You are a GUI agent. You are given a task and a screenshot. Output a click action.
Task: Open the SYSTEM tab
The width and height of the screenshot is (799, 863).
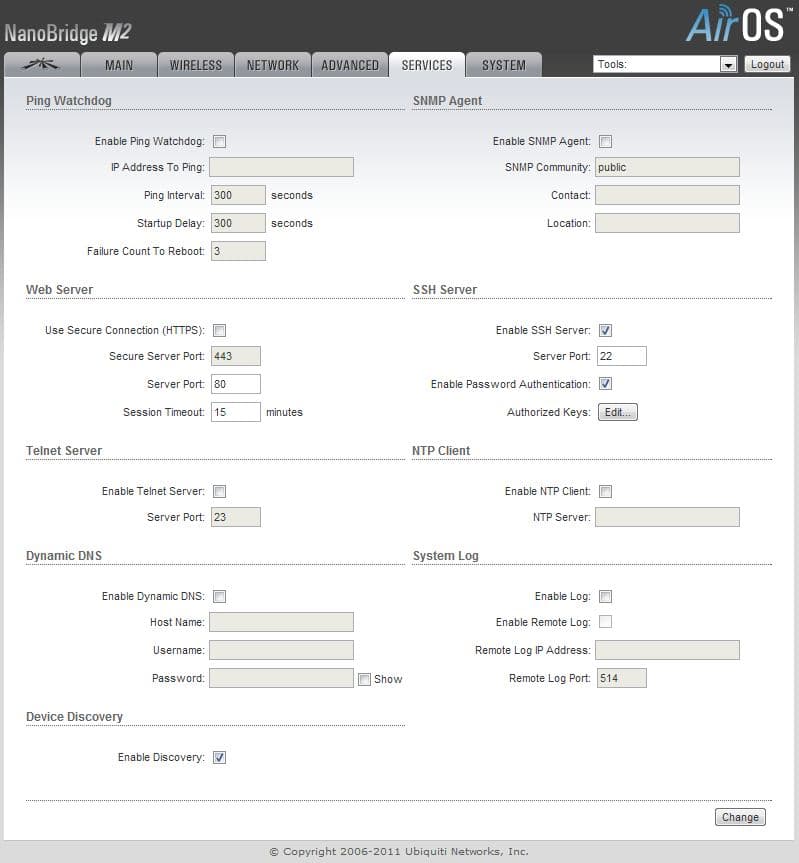click(x=504, y=65)
